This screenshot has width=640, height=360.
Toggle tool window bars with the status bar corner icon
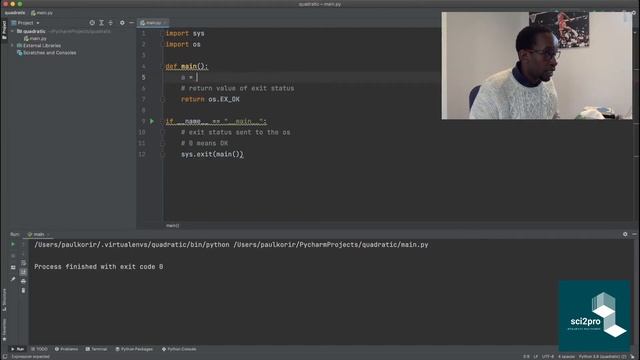4,357
